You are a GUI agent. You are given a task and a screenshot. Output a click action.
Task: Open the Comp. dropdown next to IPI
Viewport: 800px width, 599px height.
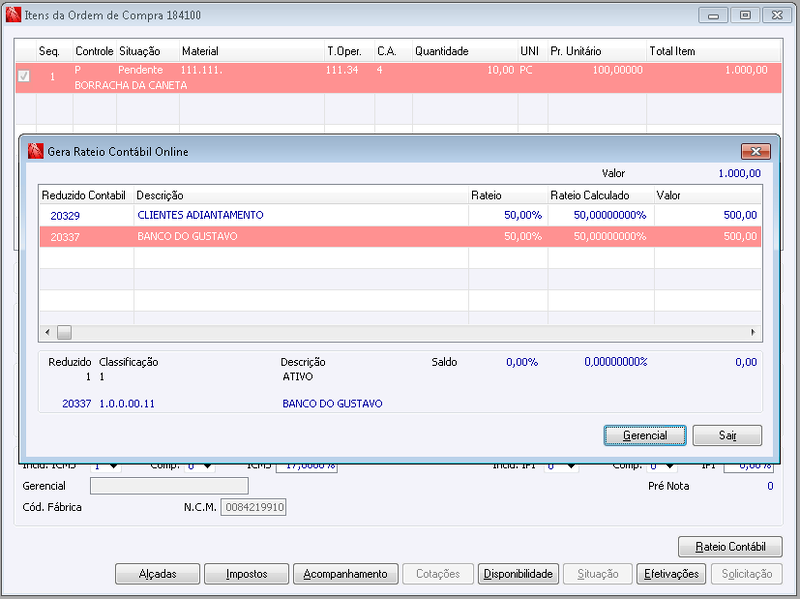669,466
